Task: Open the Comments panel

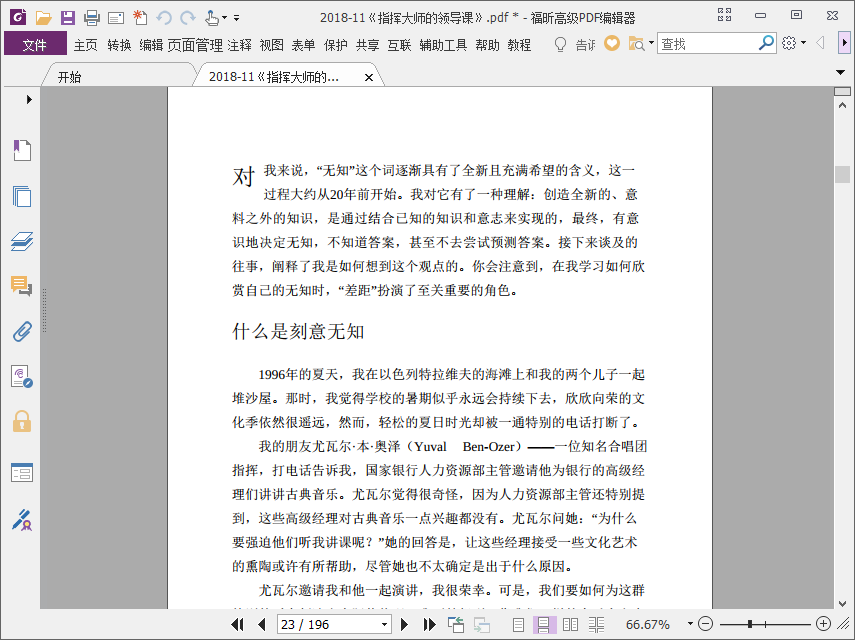Action: click(x=21, y=286)
